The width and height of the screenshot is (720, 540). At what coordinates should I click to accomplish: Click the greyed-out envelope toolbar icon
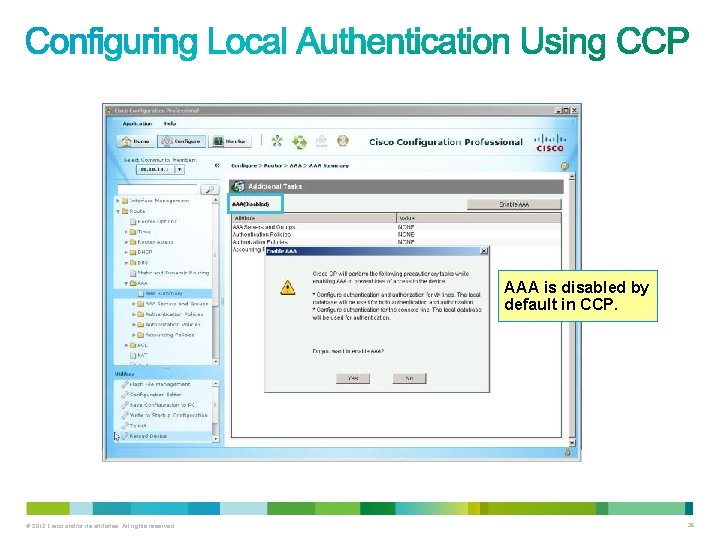point(321,141)
